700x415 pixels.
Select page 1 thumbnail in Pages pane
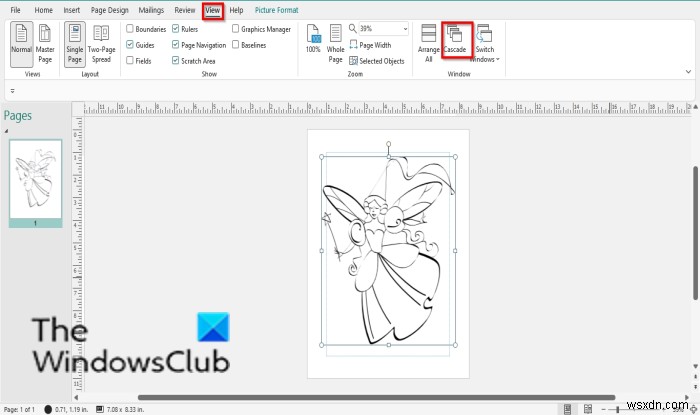(36, 183)
